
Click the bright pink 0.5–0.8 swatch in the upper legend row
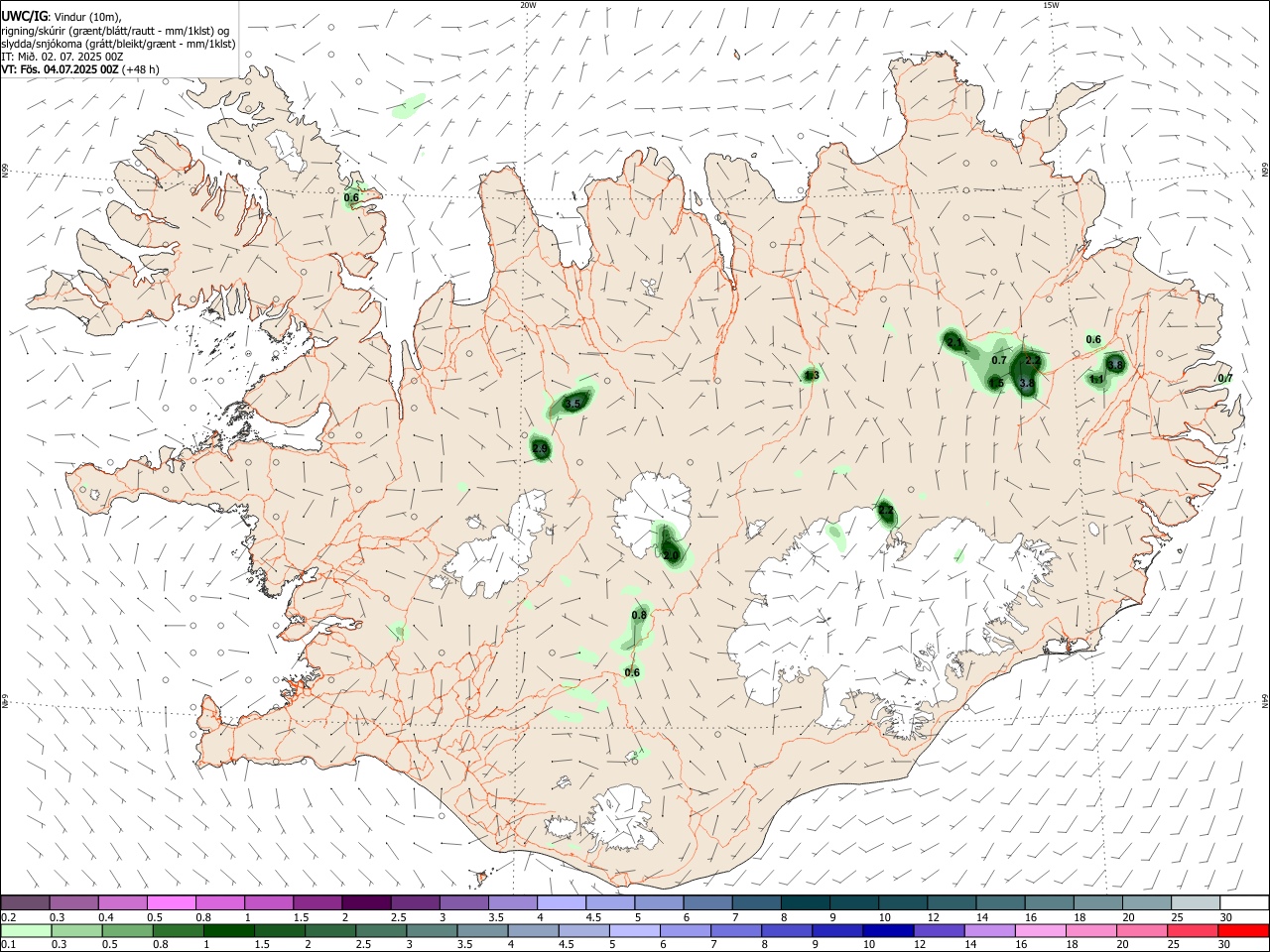coord(171,902)
